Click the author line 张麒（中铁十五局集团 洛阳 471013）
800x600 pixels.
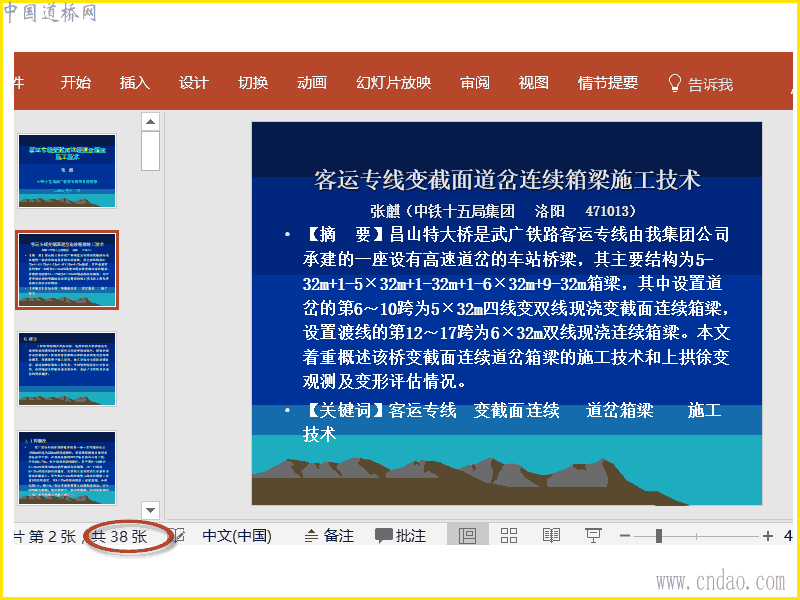pos(504,210)
